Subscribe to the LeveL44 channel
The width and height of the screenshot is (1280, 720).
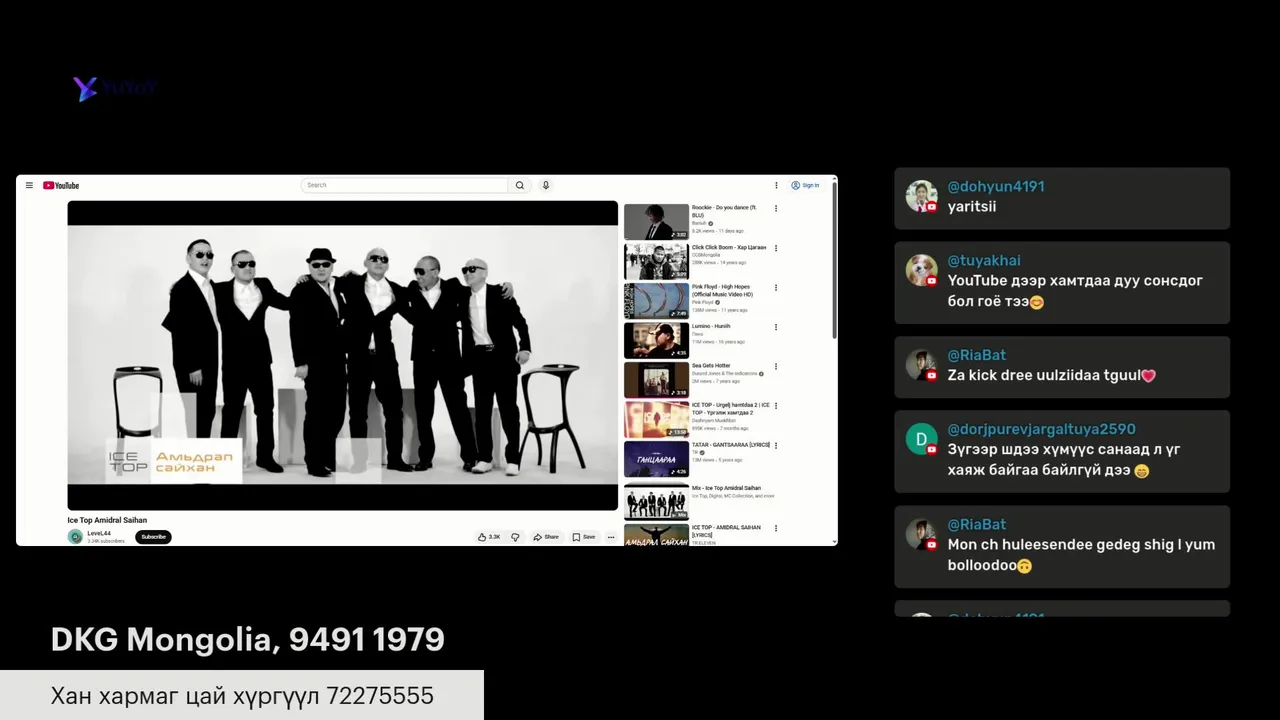click(153, 537)
